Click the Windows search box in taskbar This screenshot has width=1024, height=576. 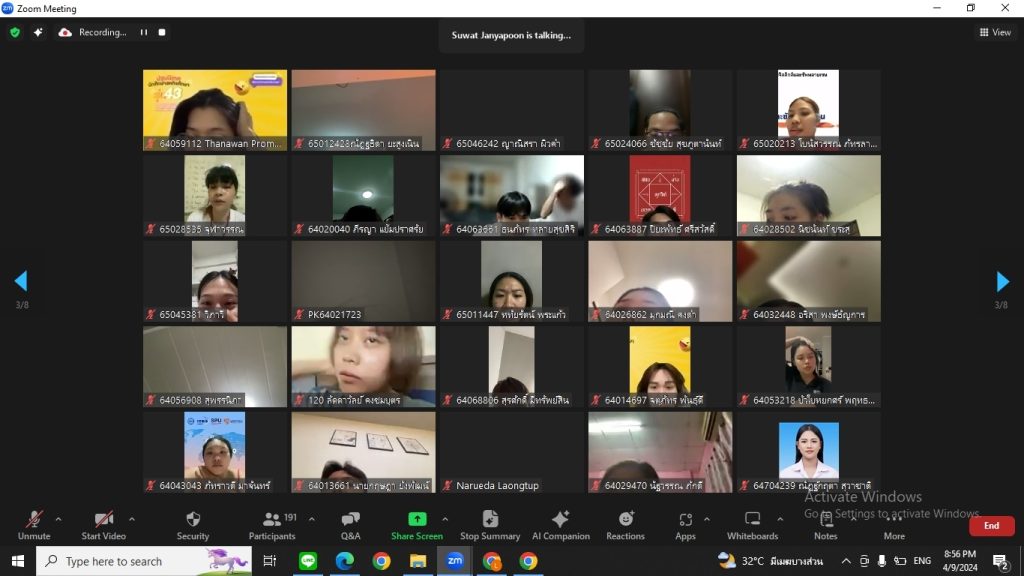[144, 561]
